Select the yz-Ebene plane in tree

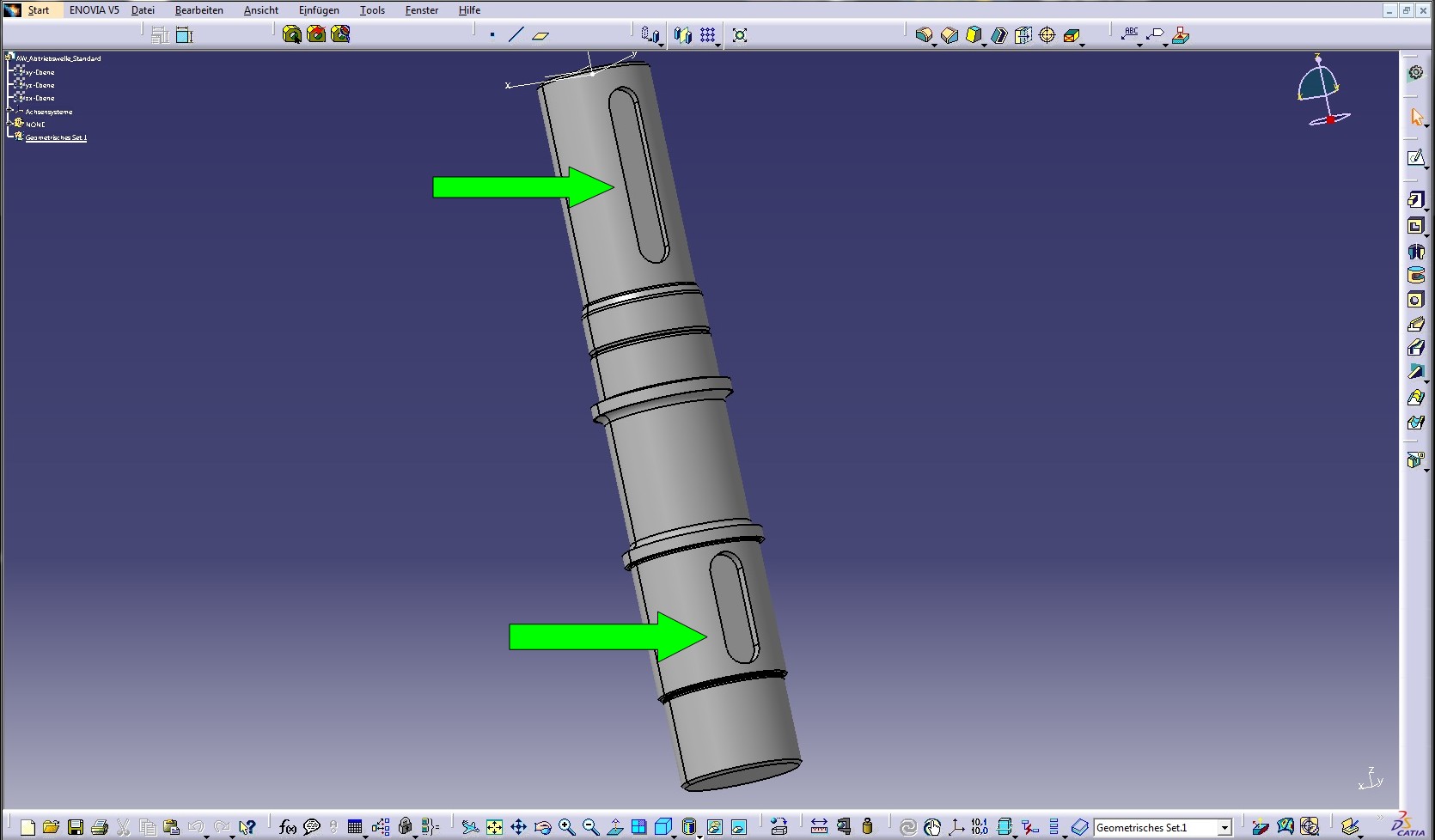coord(40,85)
